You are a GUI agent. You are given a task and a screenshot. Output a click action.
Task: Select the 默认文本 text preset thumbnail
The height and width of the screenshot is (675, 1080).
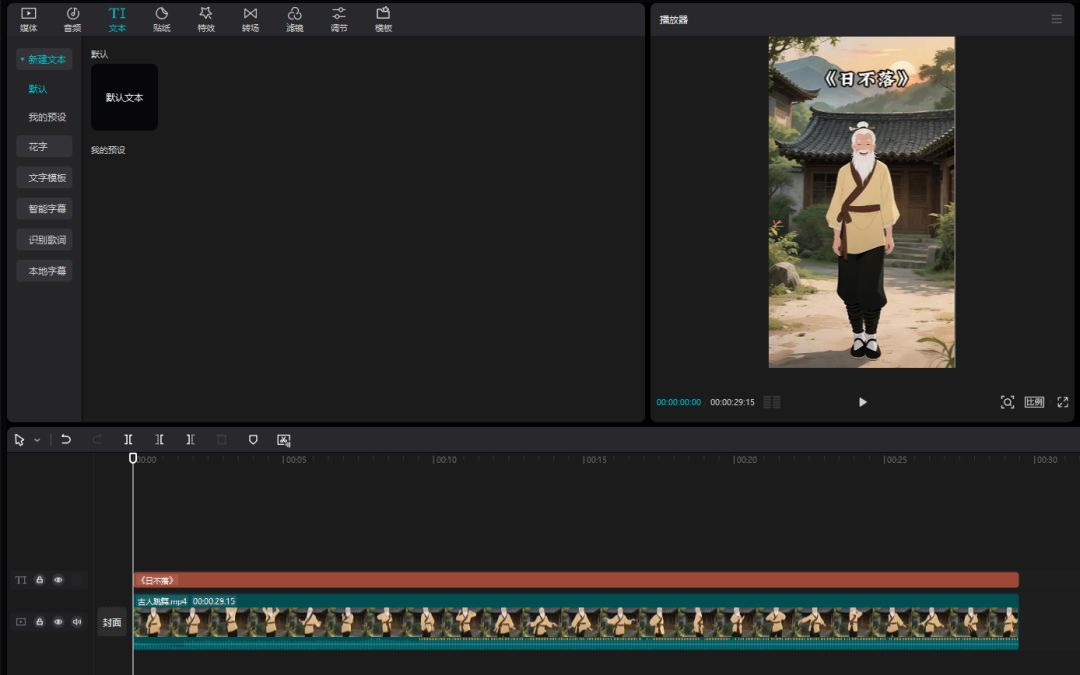point(124,97)
